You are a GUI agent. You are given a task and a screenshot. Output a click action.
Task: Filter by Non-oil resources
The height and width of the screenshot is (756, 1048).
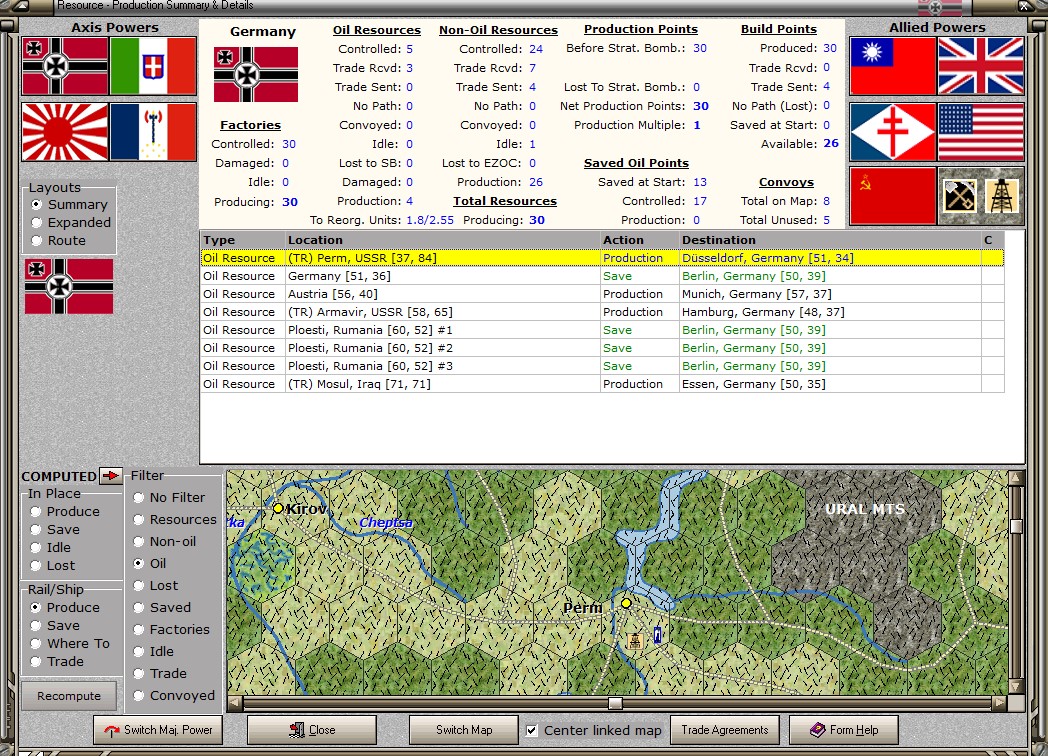[164, 541]
